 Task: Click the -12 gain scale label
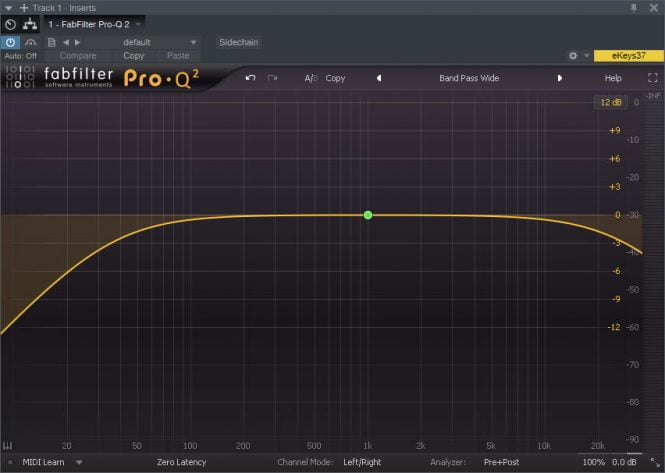point(614,327)
